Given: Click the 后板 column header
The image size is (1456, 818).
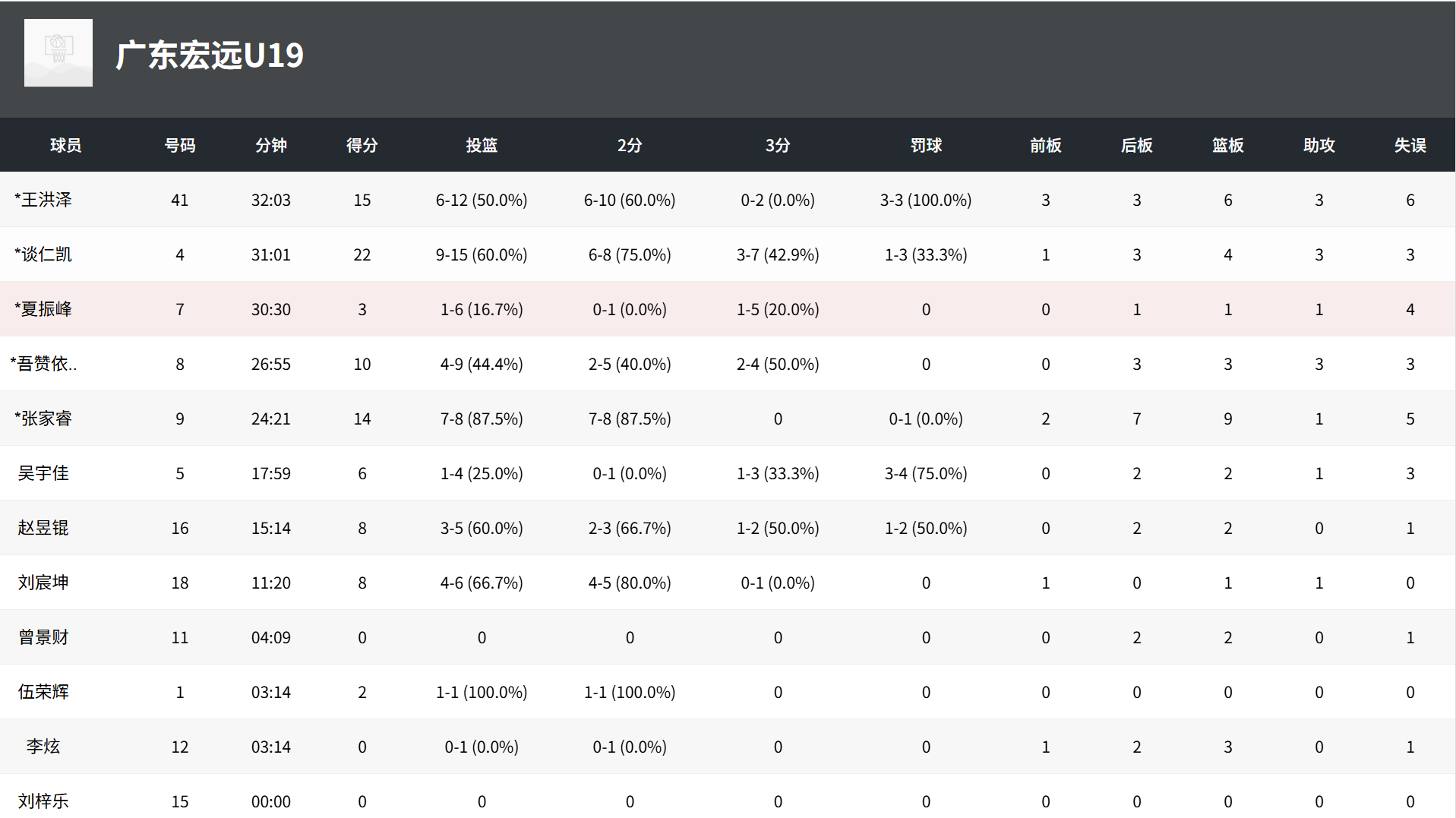Looking at the screenshot, I should pyautogui.click(x=1137, y=145).
